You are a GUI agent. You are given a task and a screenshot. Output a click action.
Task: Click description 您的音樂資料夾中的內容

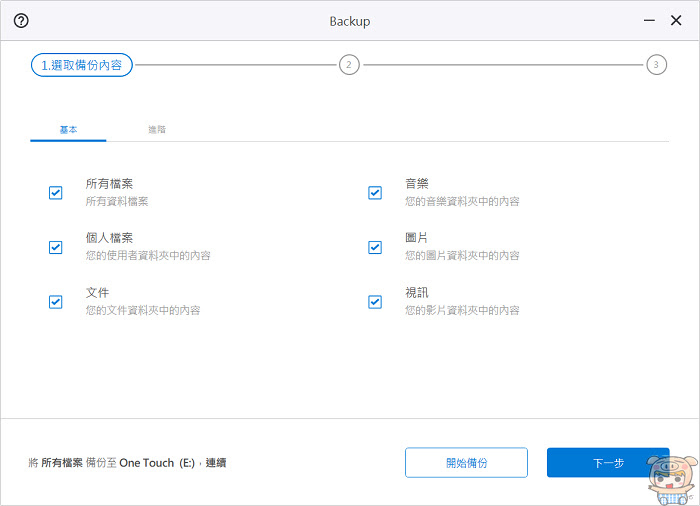coord(462,201)
